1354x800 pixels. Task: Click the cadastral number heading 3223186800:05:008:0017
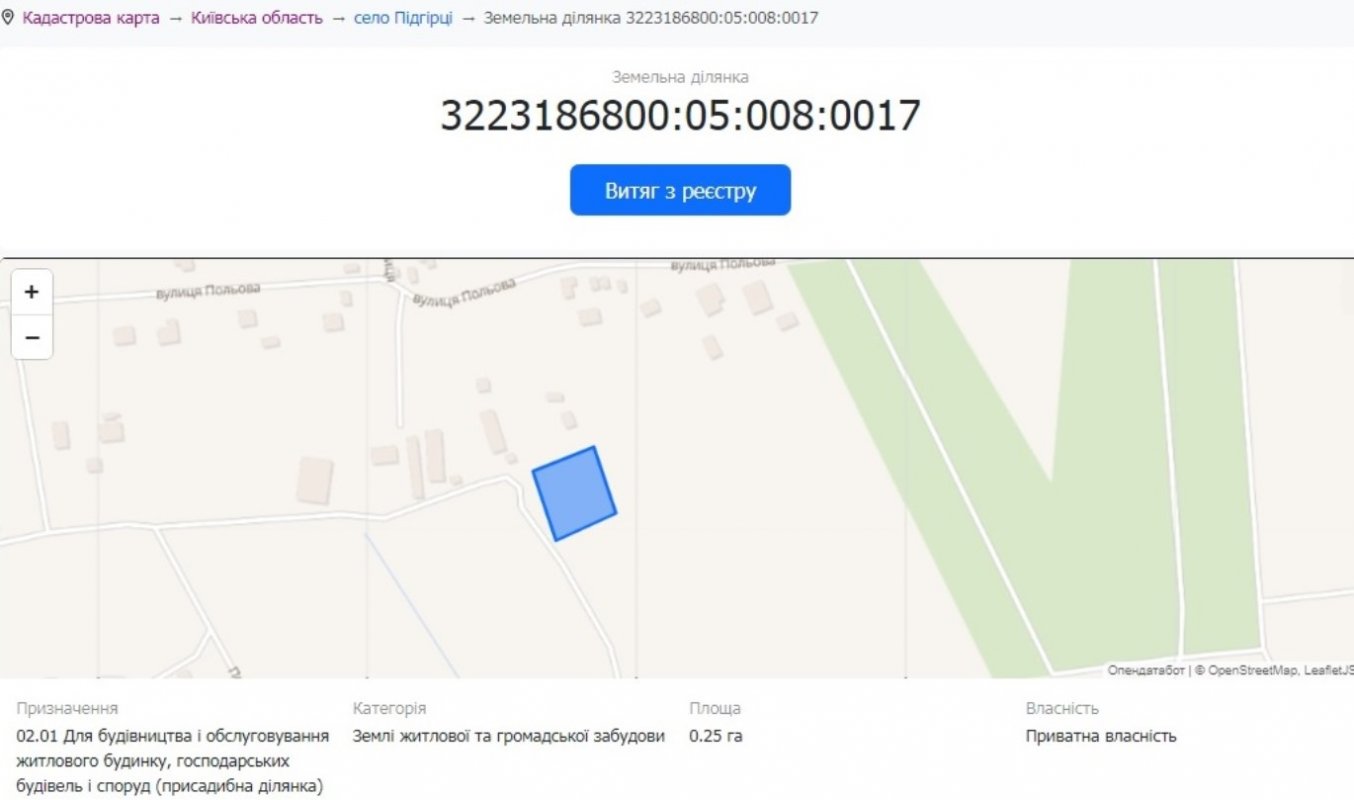coord(680,116)
